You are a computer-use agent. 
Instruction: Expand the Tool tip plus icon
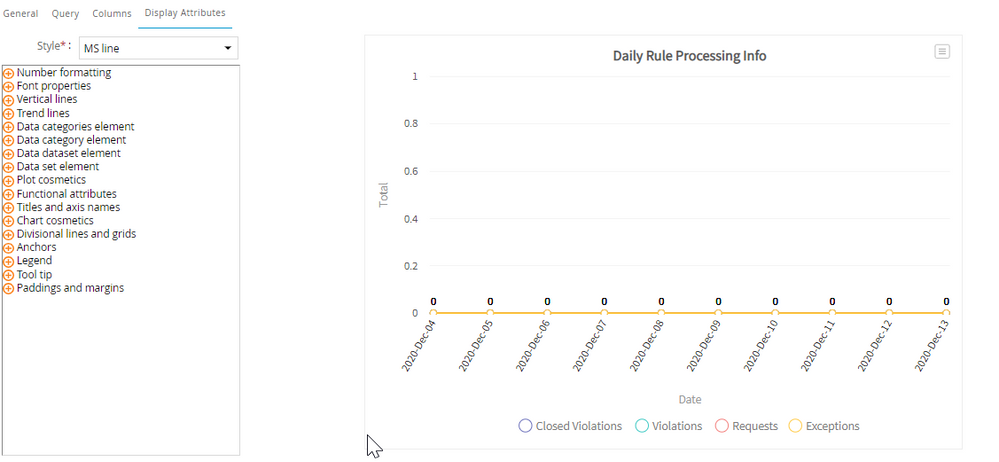click(x=9, y=275)
